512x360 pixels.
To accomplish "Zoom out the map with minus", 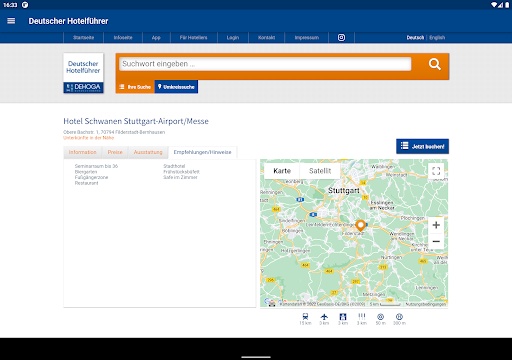I will click(x=436, y=241).
